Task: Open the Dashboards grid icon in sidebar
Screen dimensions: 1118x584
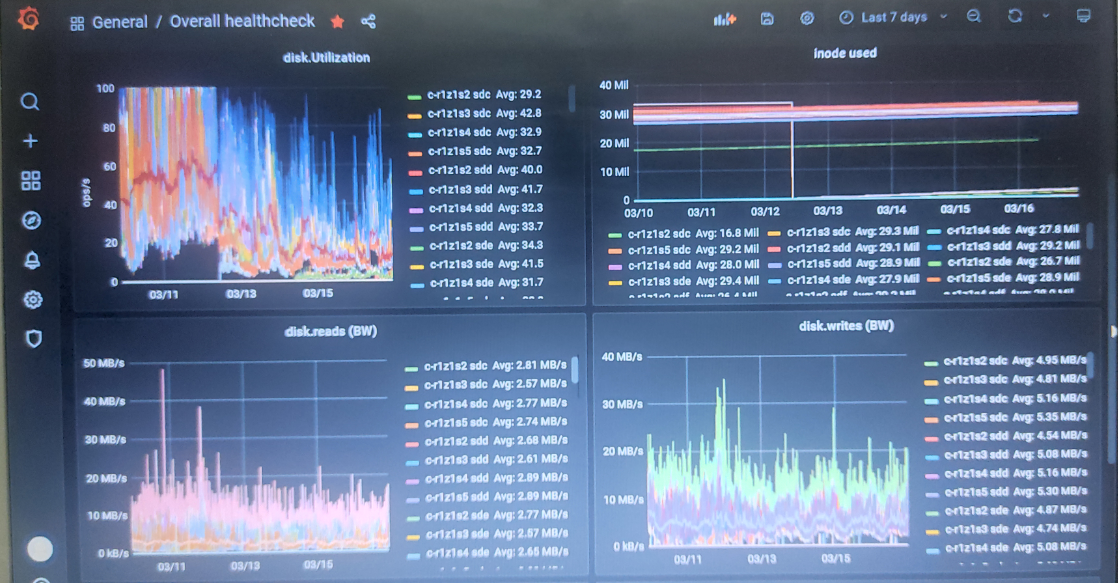Action: [x=31, y=180]
